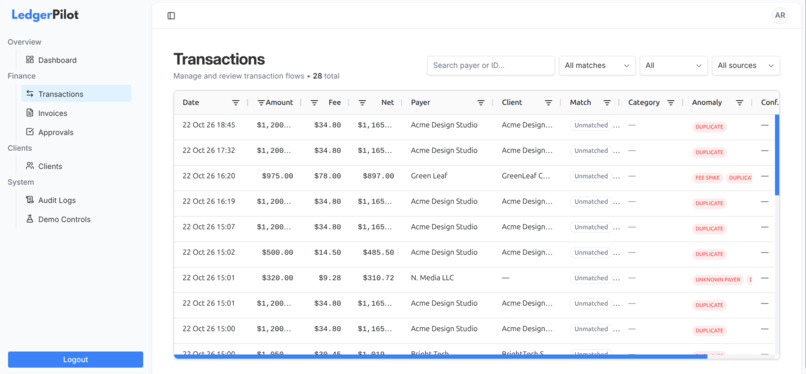Click the UNKNOWN PAYER anomaly badge
The width and height of the screenshot is (806, 374).
(718, 280)
